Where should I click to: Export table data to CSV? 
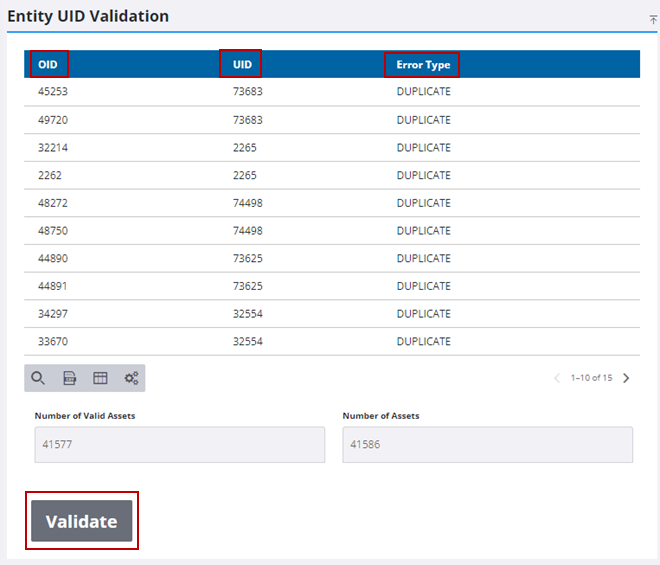69,378
